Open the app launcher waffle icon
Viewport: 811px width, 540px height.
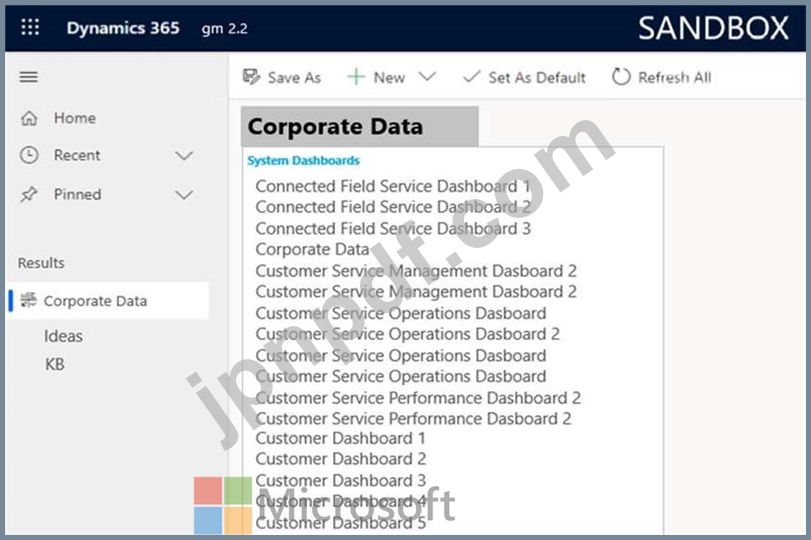click(30, 27)
